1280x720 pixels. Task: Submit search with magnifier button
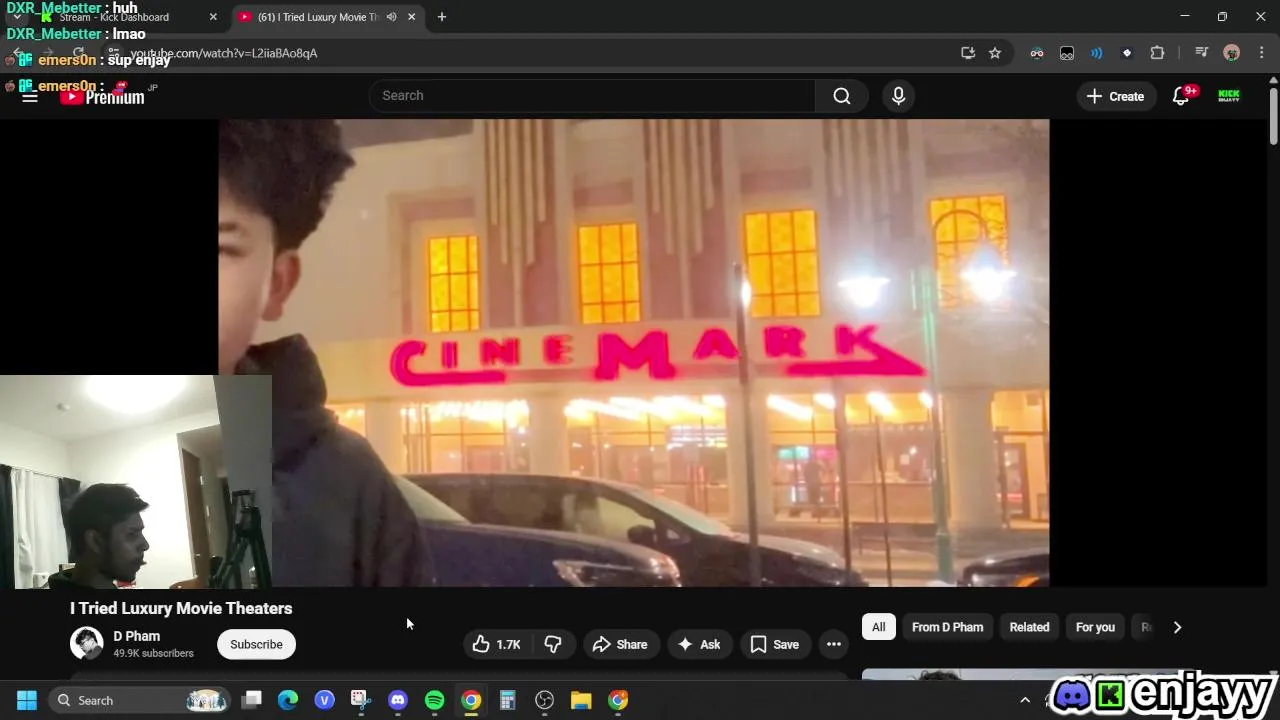pyautogui.click(x=842, y=96)
